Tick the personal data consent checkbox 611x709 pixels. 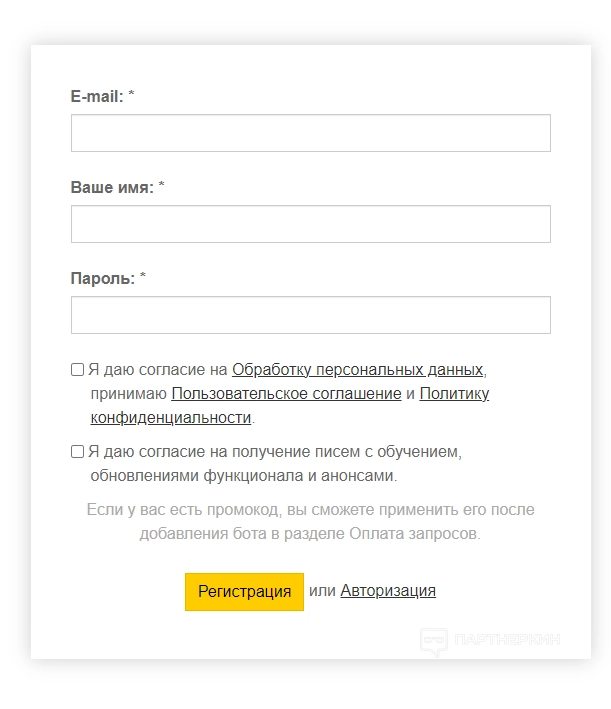77,369
